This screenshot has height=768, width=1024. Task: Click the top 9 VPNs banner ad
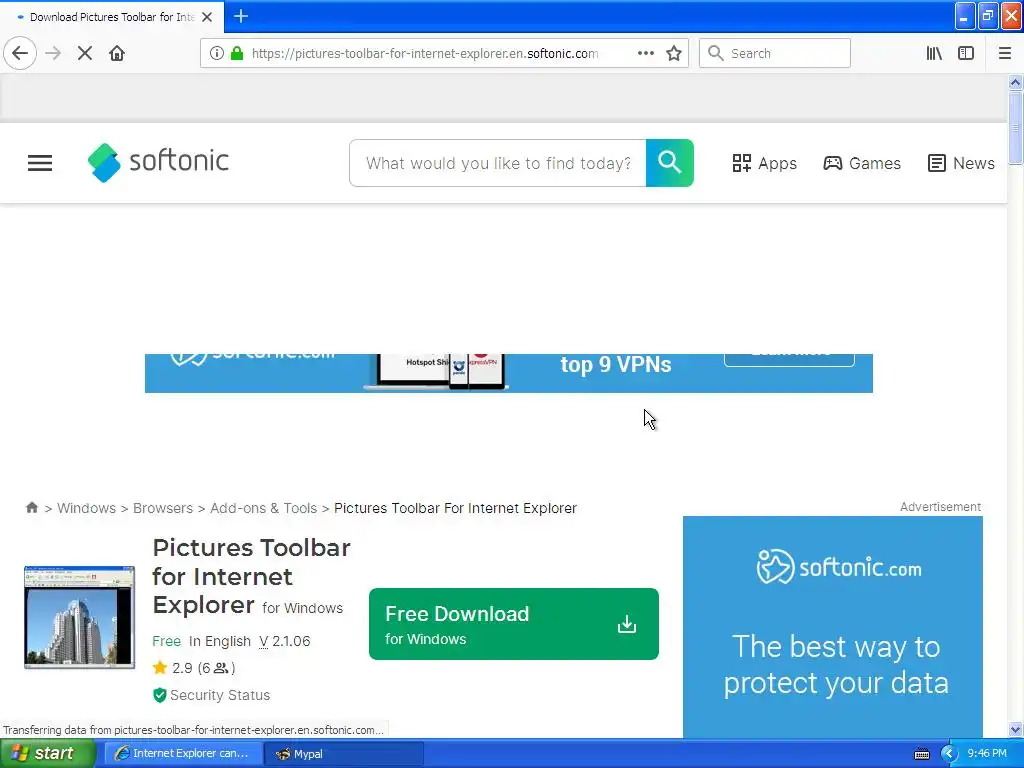(x=509, y=373)
